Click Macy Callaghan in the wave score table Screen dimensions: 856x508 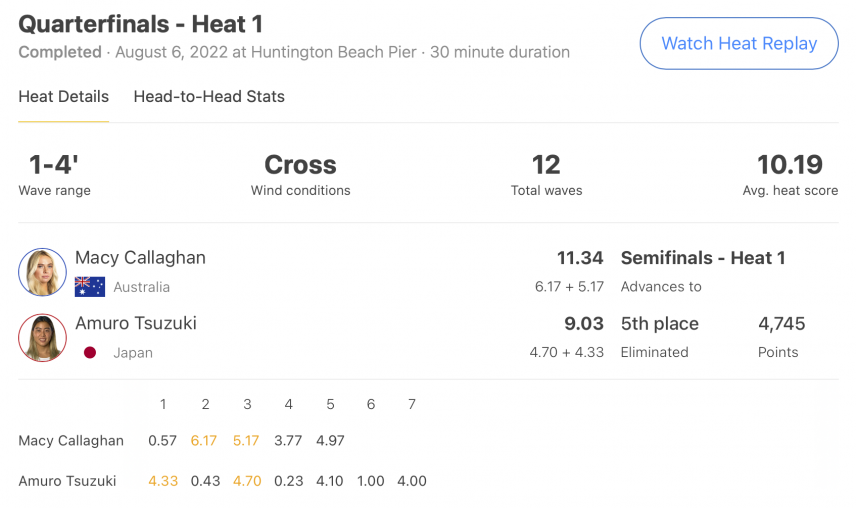point(71,440)
